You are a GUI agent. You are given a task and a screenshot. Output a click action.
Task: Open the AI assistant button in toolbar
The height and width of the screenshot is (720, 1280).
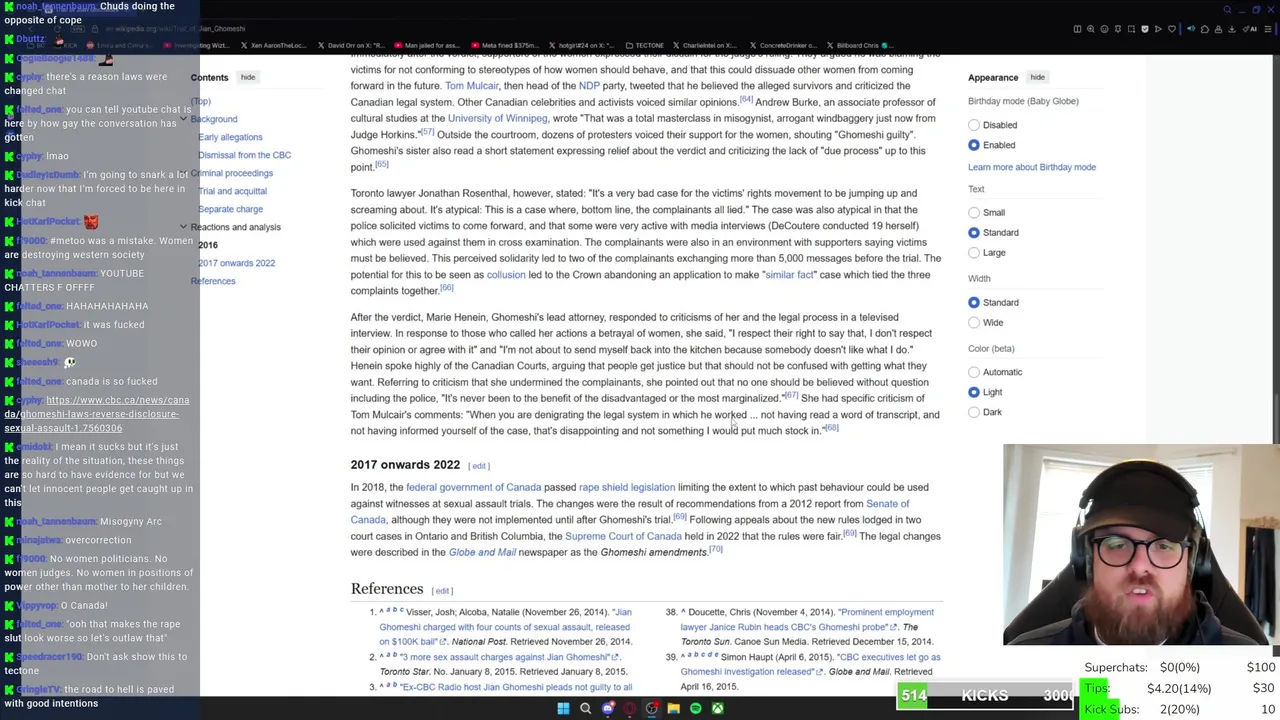pos(1250,29)
